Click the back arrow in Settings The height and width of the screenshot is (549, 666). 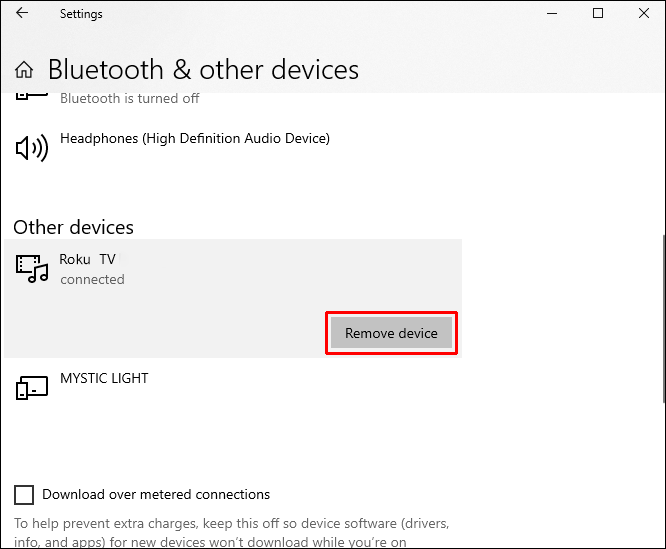[22, 14]
